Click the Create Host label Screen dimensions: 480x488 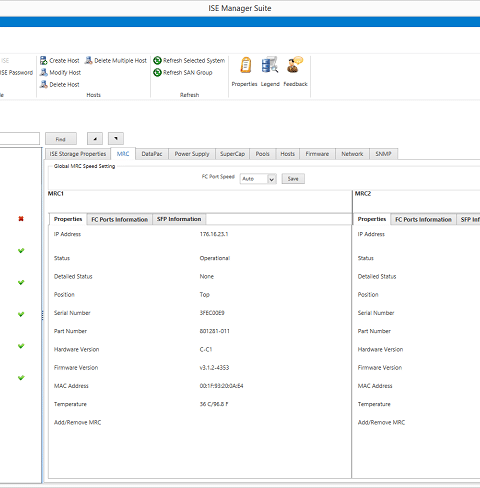click(64, 61)
